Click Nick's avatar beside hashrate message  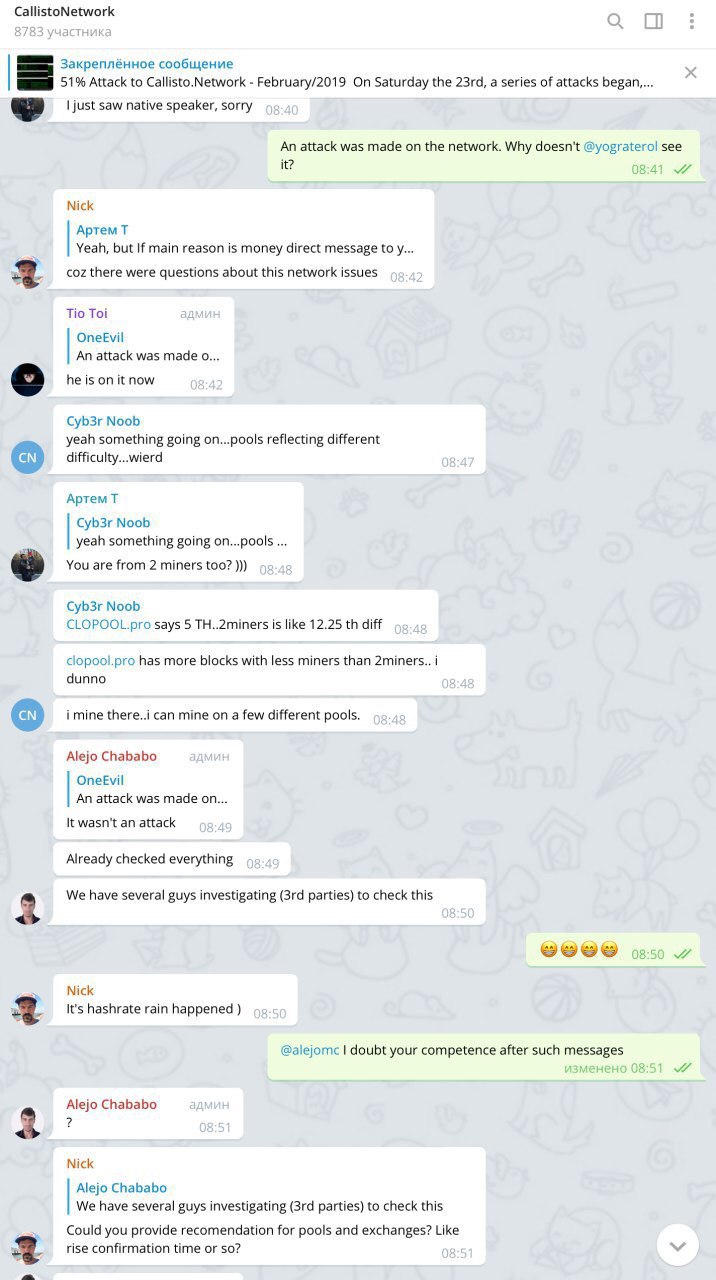(27, 1009)
